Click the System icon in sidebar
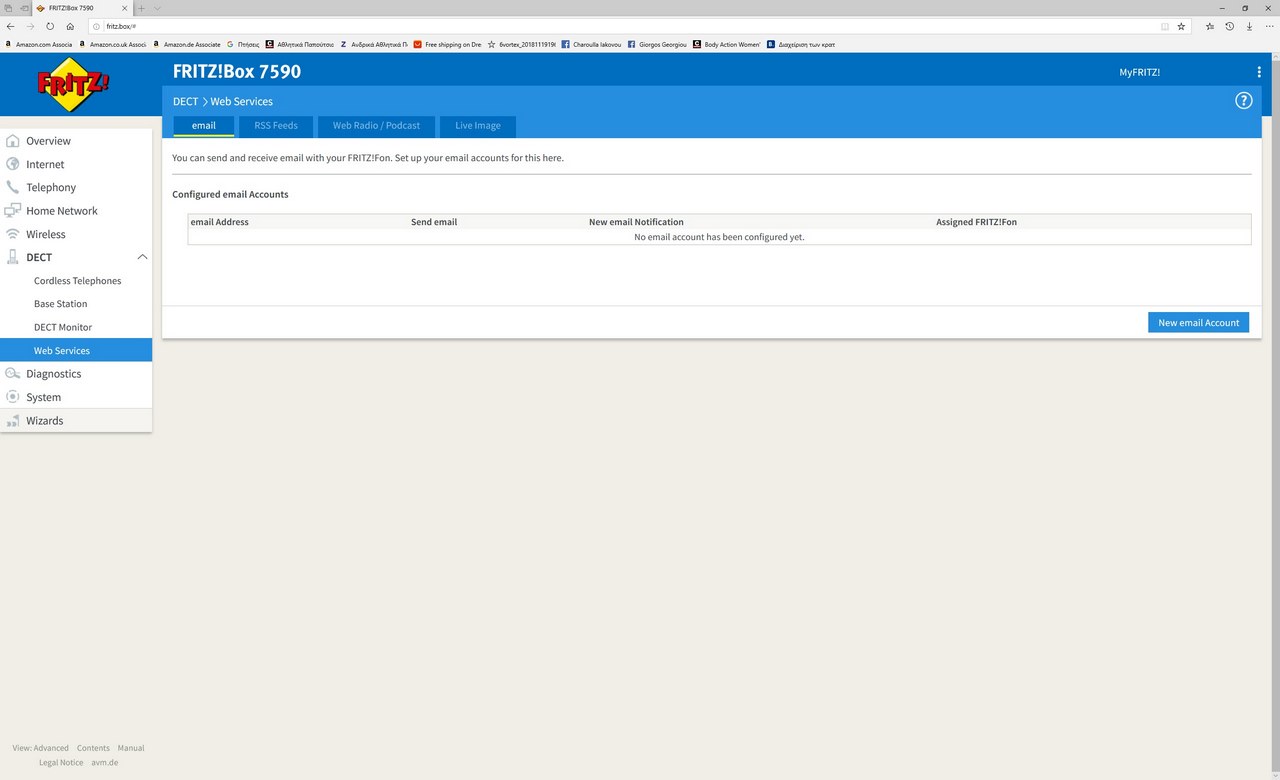Image resolution: width=1280 pixels, height=780 pixels. click(x=12, y=397)
